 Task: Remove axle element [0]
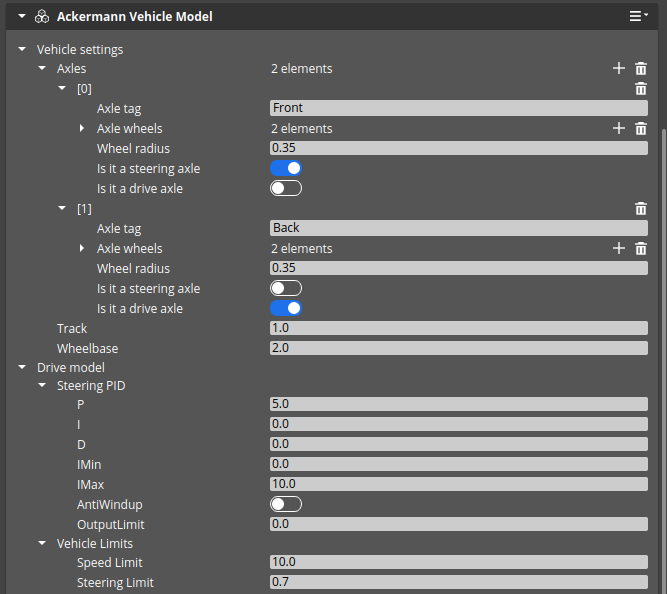(x=641, y=89)
